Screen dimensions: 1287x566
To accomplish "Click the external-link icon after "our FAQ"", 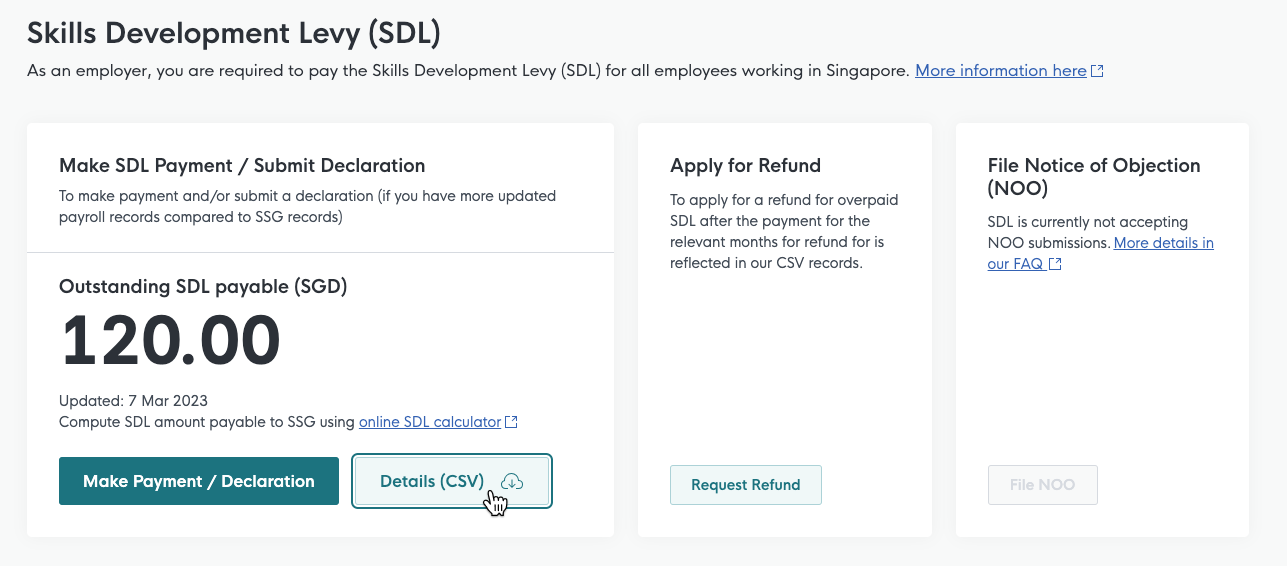I will [x=1055, y=265].
